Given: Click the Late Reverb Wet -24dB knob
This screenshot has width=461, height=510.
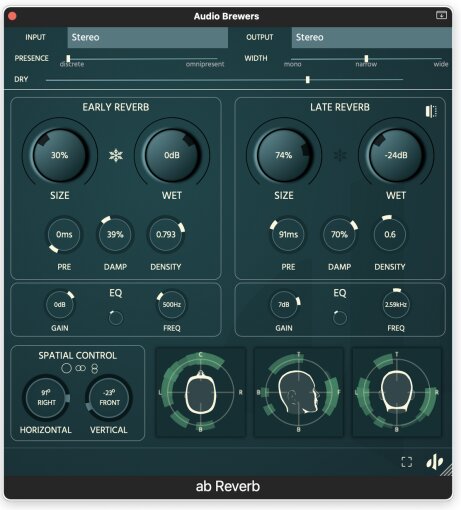Looking at the screenshot, I should point(396,155).
